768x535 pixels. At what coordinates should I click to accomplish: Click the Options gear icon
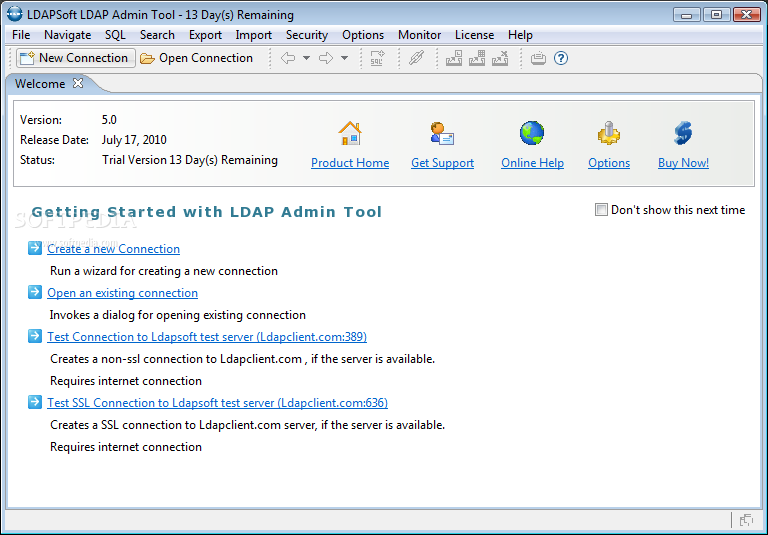tap(609, 133)
